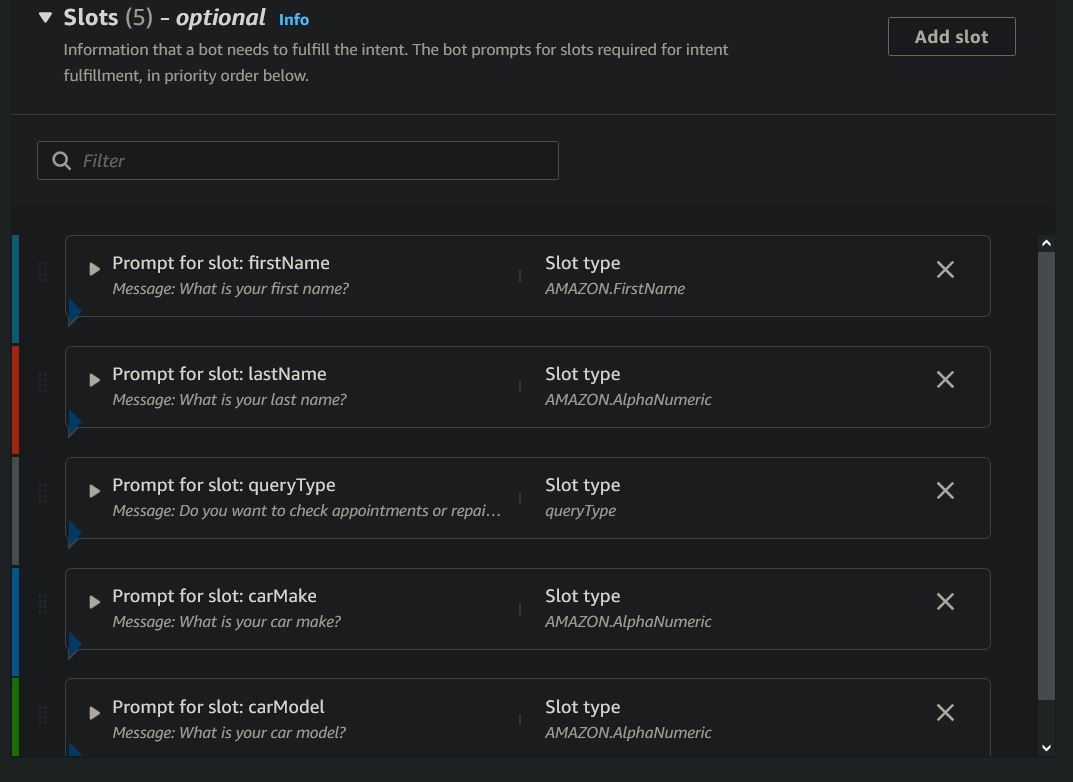Delete the lastName slot using X icon
1073x782 pixels.
(945, 380)
